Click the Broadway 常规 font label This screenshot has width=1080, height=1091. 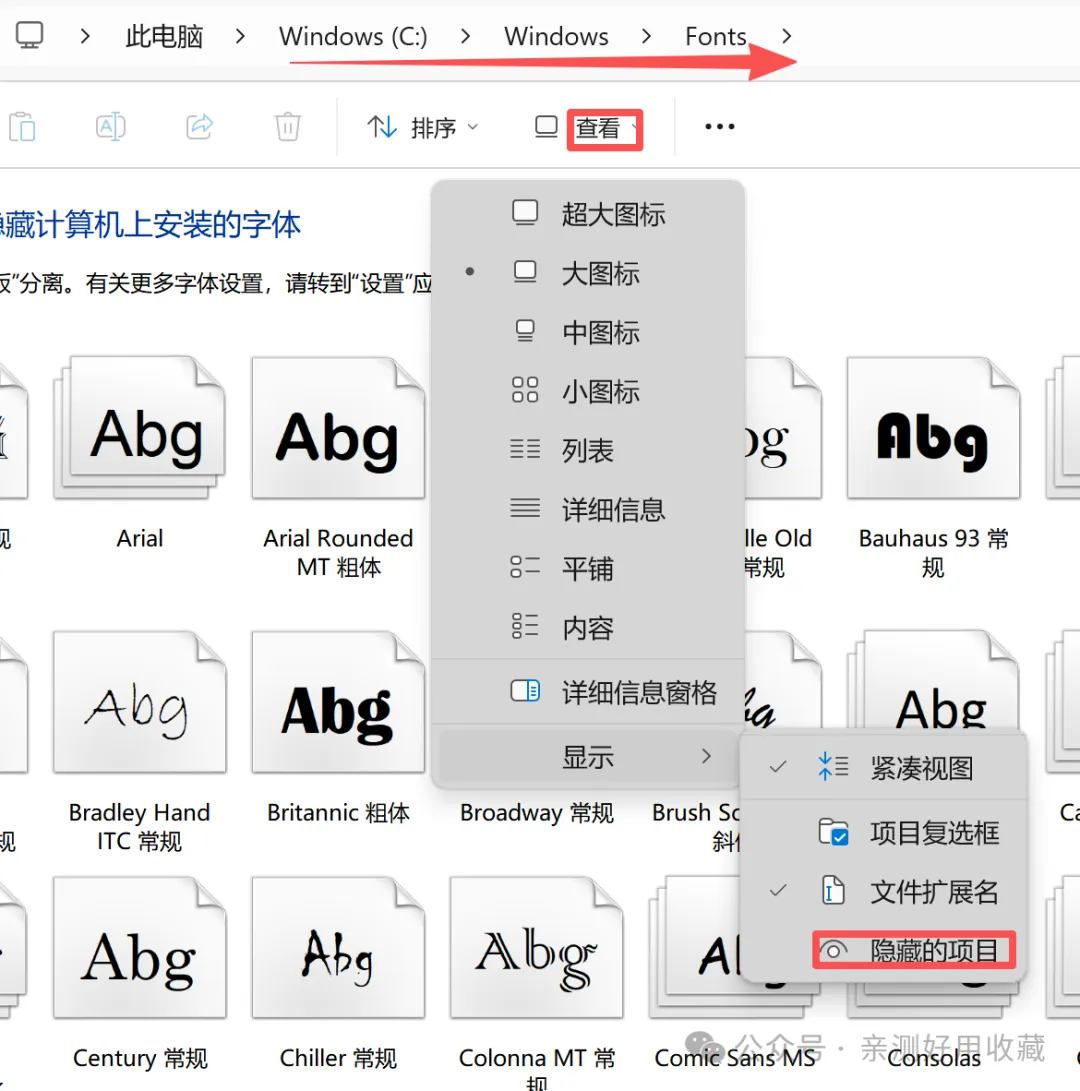coord(537,813)
